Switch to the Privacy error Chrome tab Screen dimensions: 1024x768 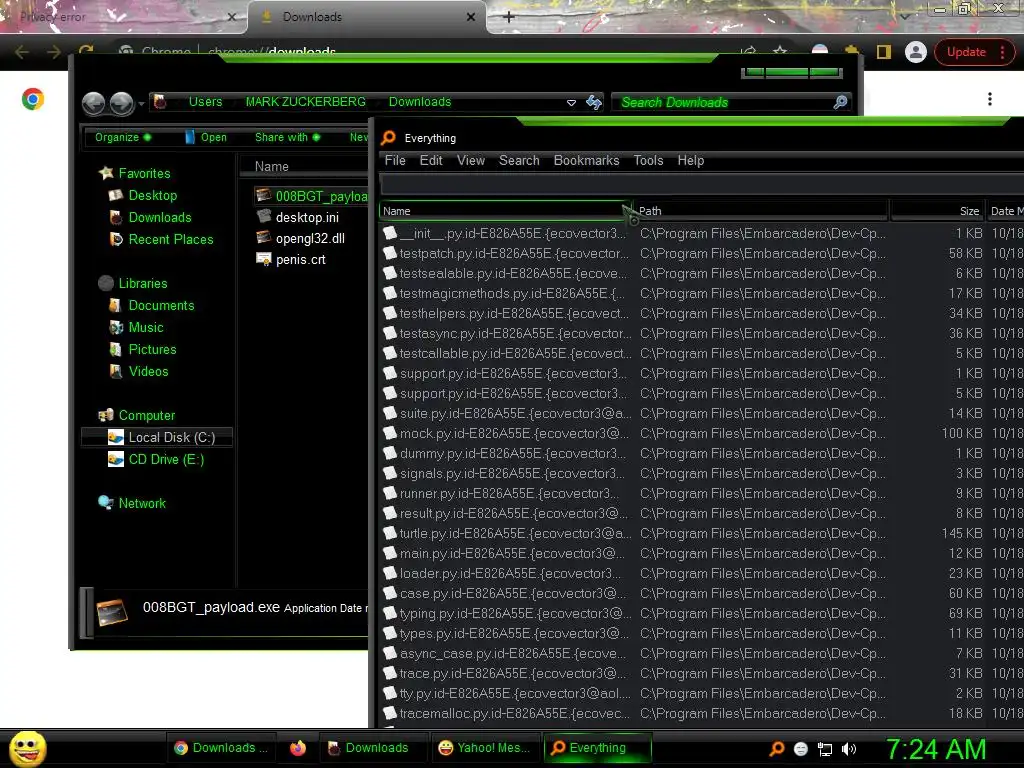click(123, 17)
